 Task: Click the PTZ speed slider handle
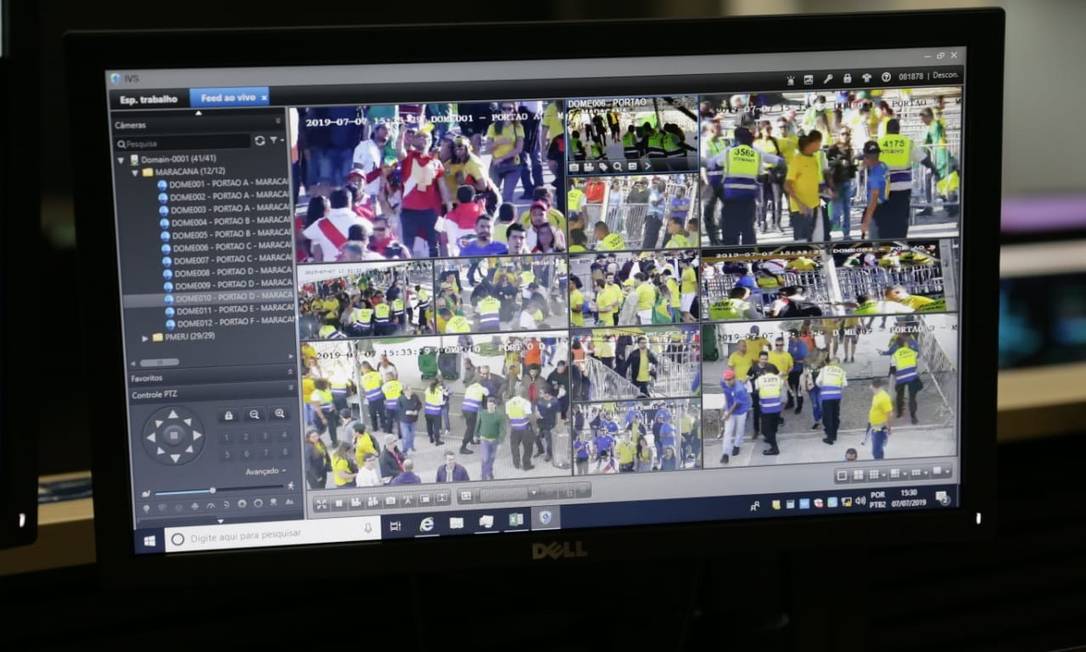point(212,491)
